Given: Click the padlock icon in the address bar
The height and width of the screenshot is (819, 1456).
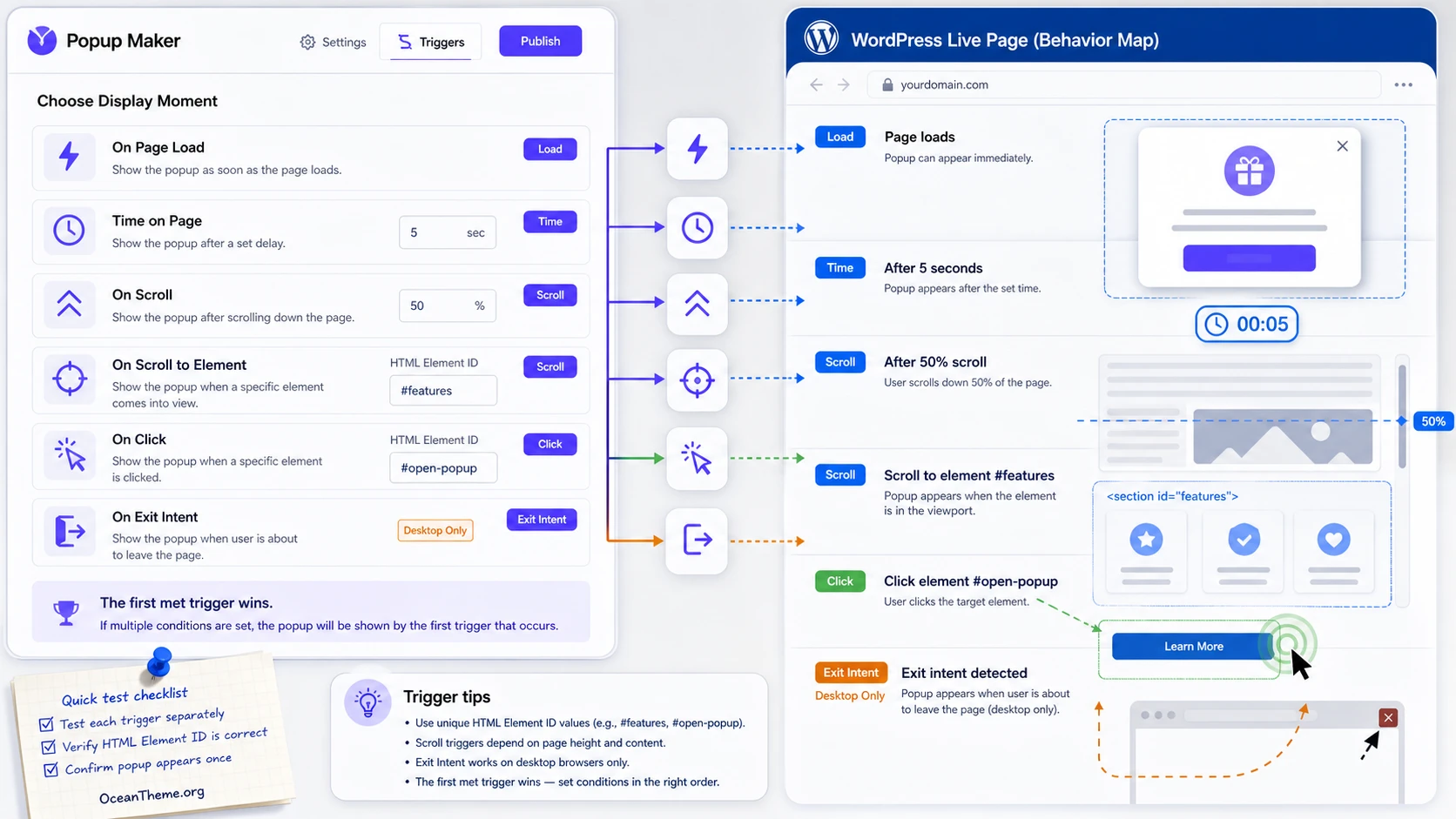Looking at the screenshot, I should 887,84.
